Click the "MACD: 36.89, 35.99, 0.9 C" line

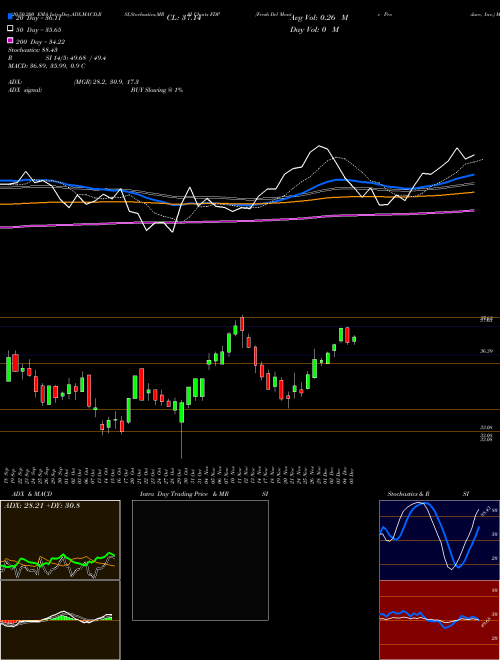point(47,66)
